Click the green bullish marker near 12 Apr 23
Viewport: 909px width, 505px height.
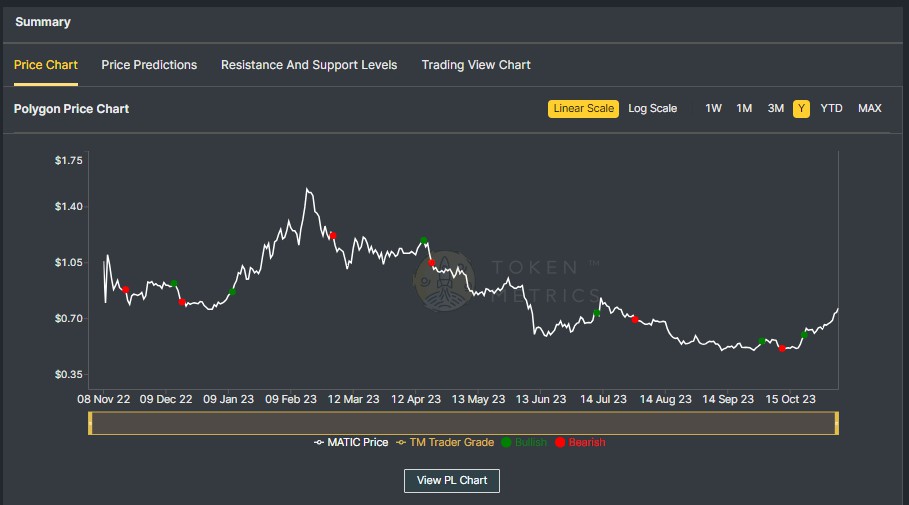(424, 241)
